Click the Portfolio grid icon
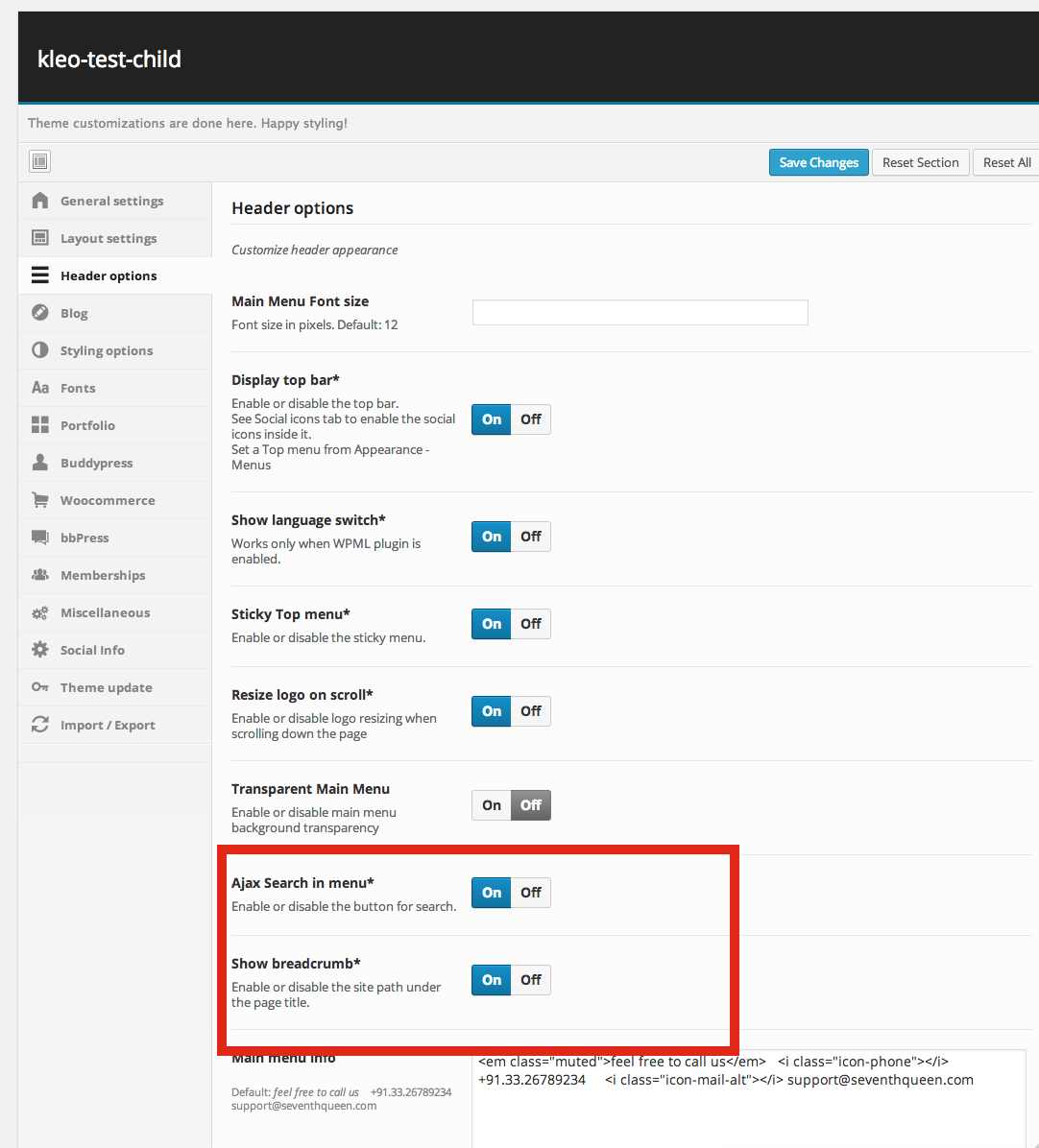 39,425
